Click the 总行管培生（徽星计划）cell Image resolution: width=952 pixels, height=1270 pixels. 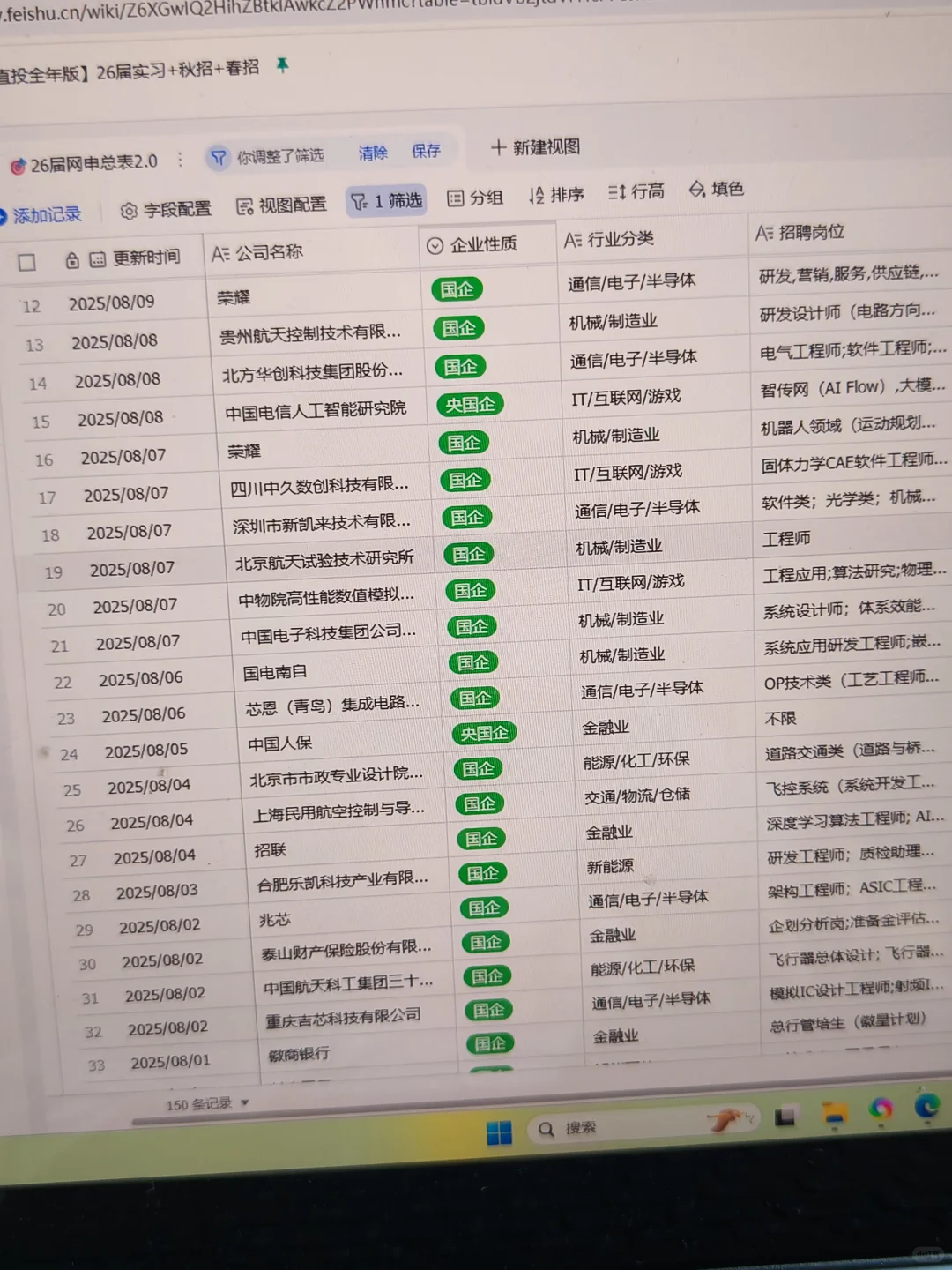848,1021
